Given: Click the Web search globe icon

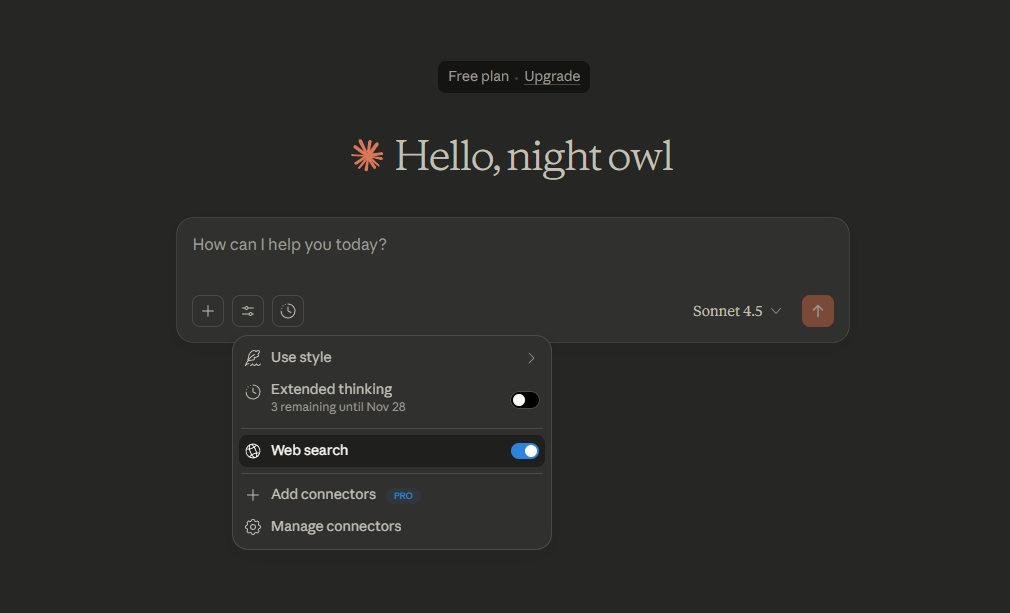Looking at the screenshot, I should pos(253,451).
